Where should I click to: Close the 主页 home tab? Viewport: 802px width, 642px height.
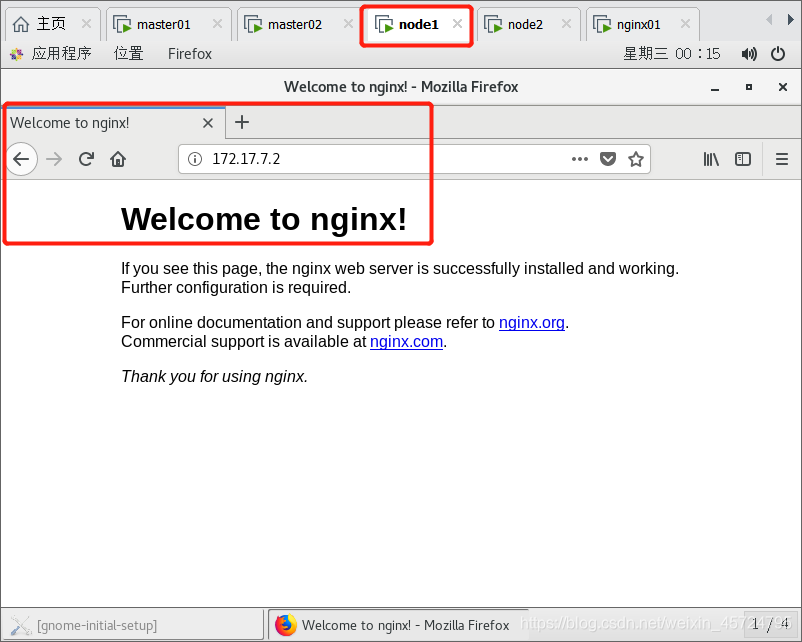pos(86,24)
